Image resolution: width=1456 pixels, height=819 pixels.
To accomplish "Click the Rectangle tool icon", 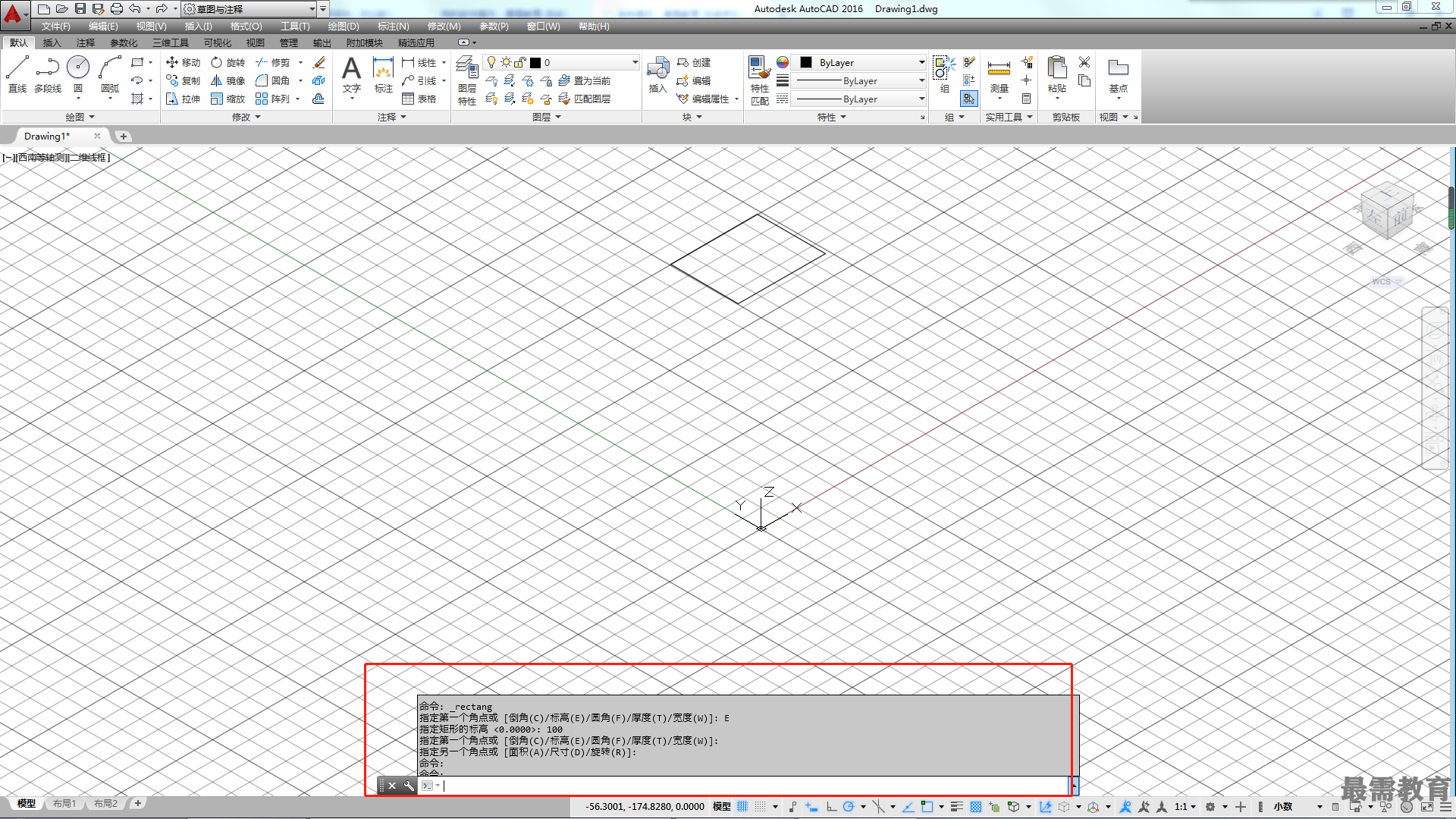I will point(137,62).
